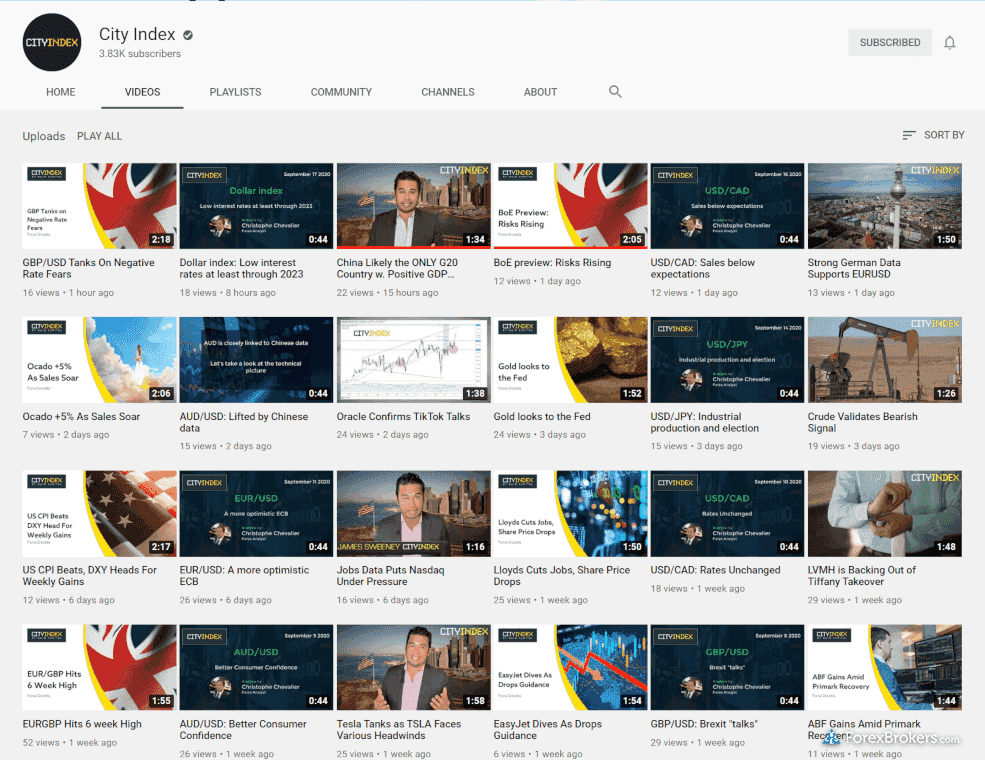The width and height of the screenshot is (985, 760).
Task: Click the verified checkmark badge beside City Index
Action: (x=188, y=35)
